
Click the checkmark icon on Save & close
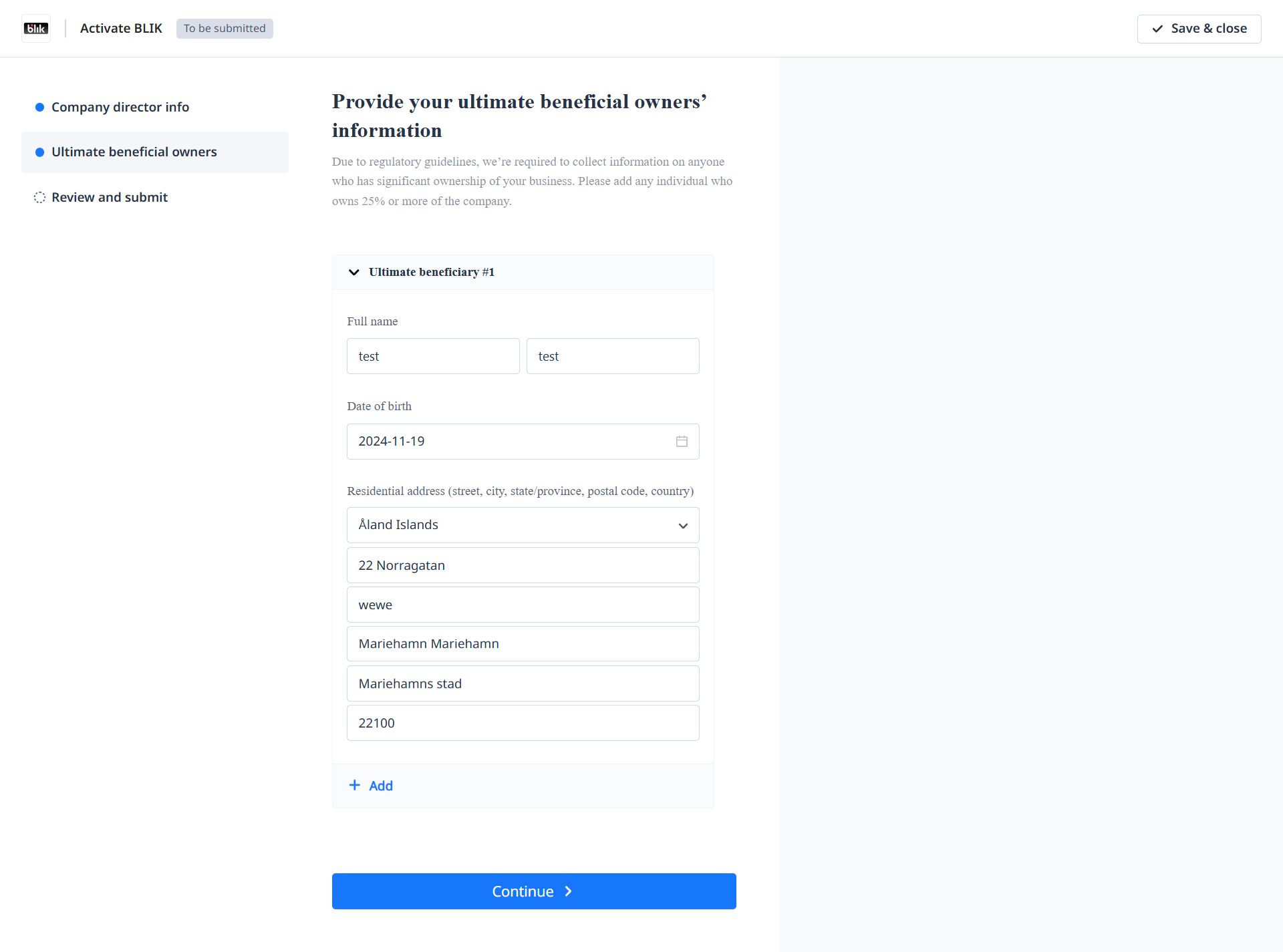tap(1157, 29)
